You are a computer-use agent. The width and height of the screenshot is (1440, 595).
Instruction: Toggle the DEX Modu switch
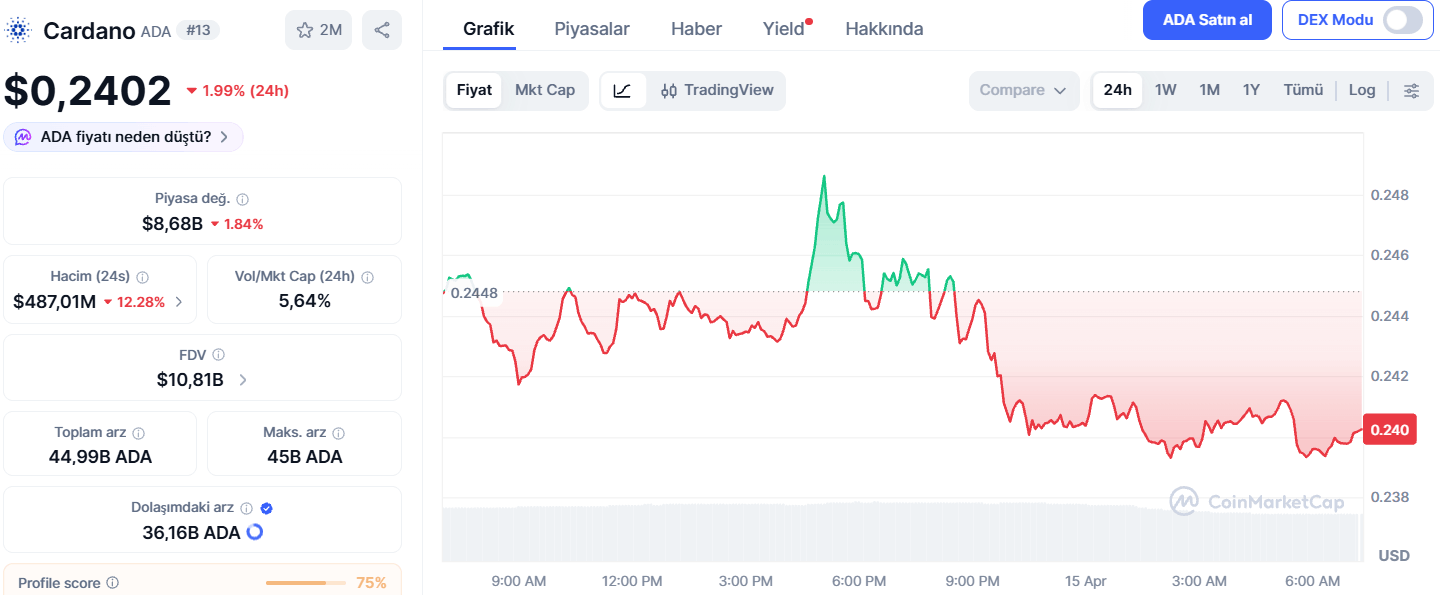(1403, 20)
